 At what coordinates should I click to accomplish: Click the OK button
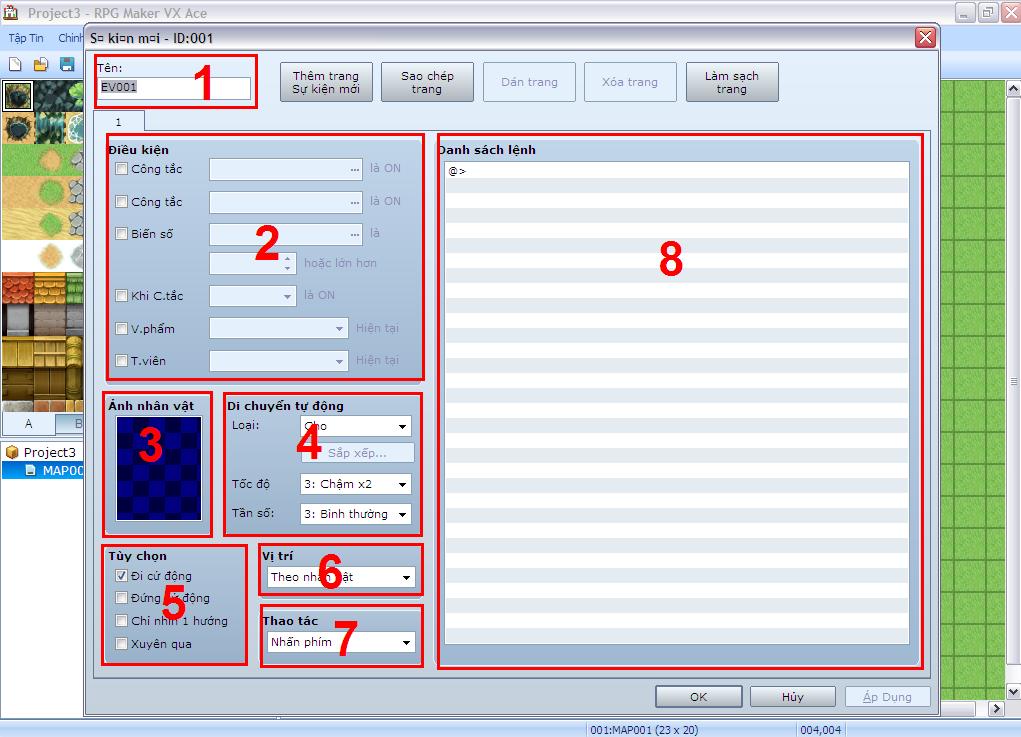(699, 697)
